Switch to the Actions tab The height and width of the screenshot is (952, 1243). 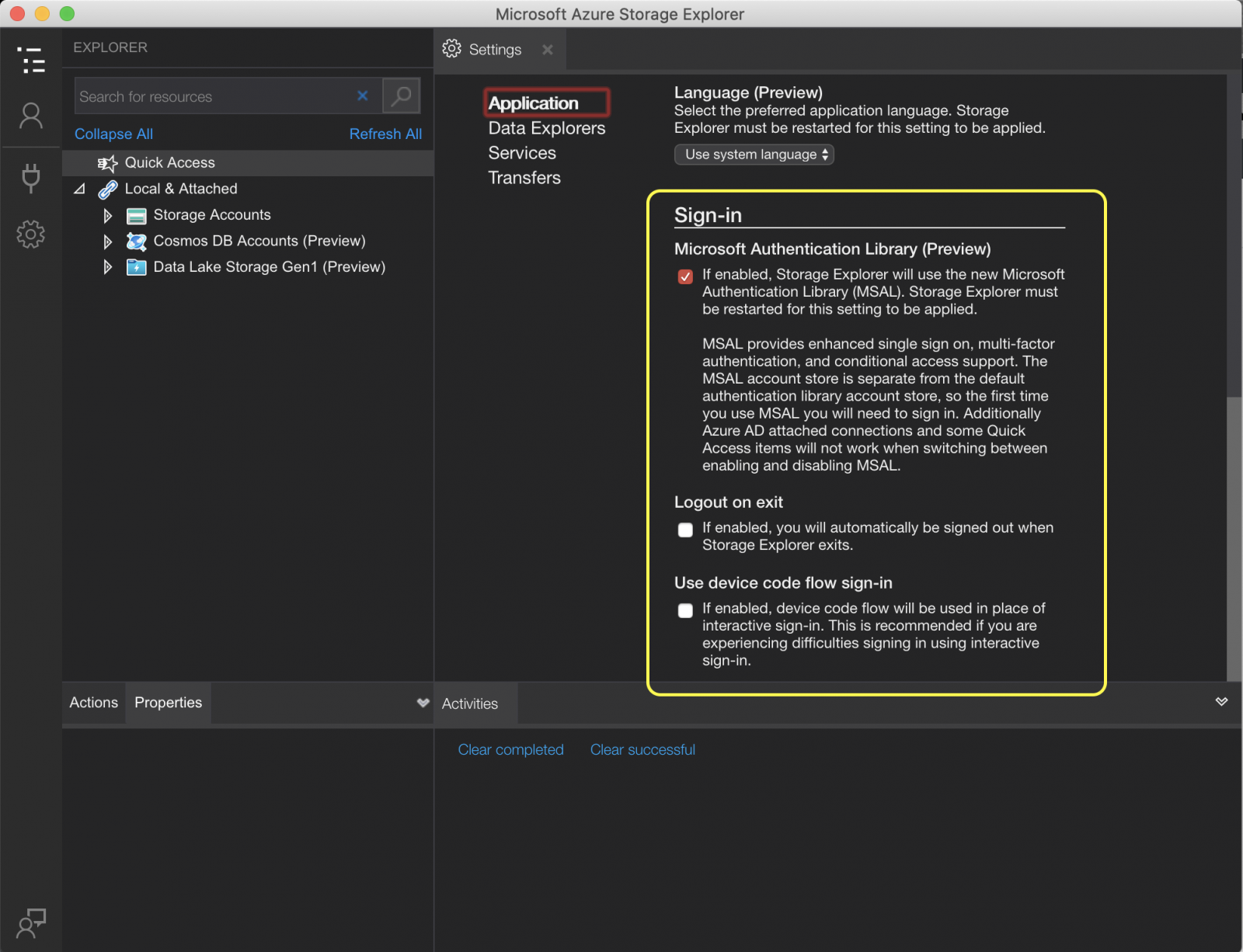(93, 703)
